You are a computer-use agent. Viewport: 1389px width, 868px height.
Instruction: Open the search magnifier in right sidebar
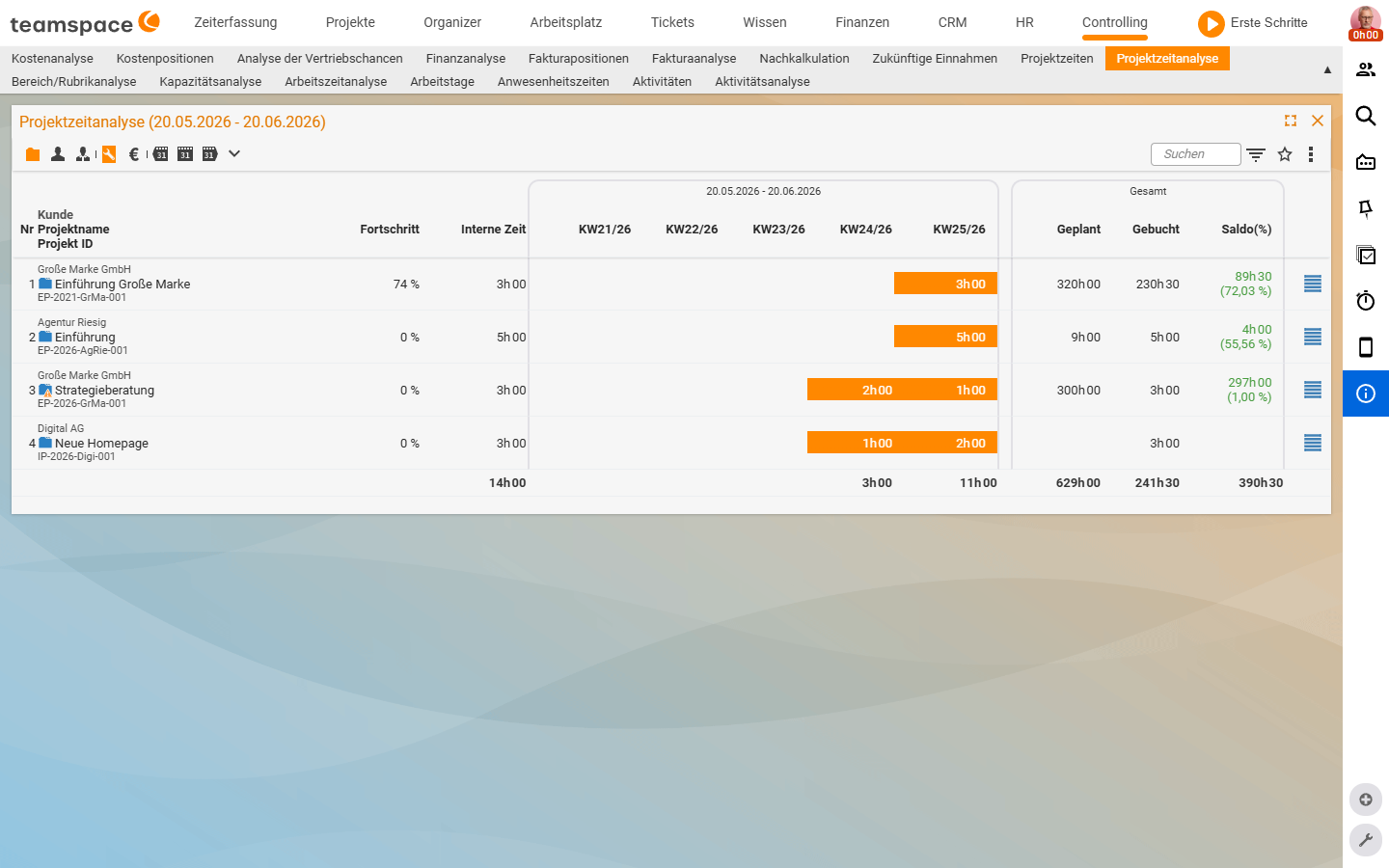[x=1366, y=116]
